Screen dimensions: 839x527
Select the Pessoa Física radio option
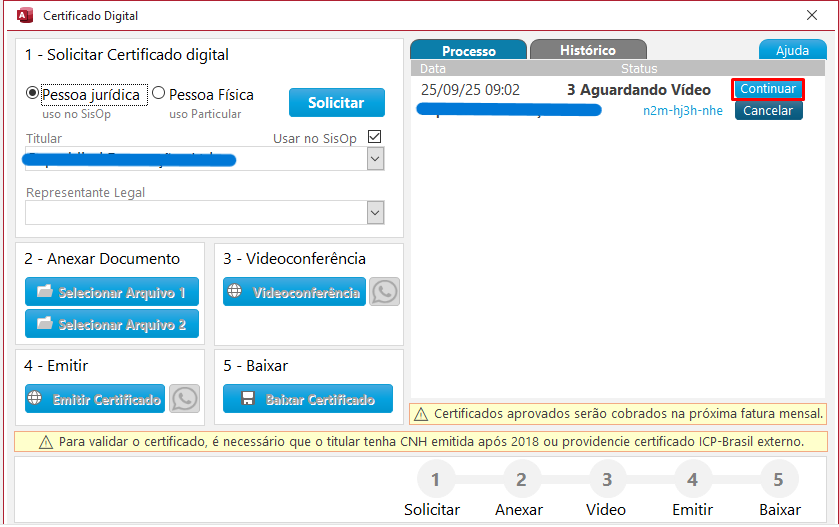tap(159, 95)
